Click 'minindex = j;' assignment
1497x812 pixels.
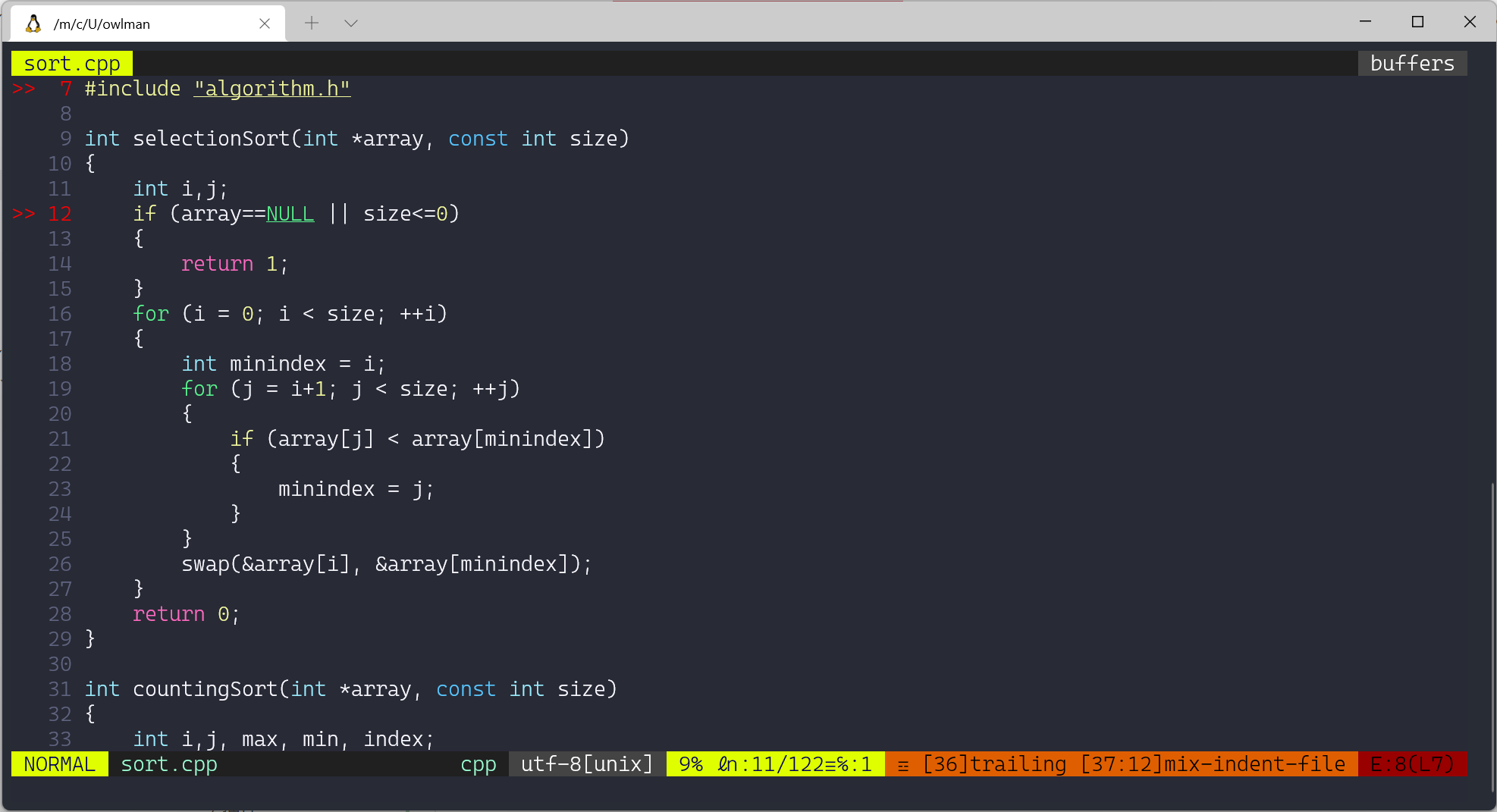tap(356, 489)
